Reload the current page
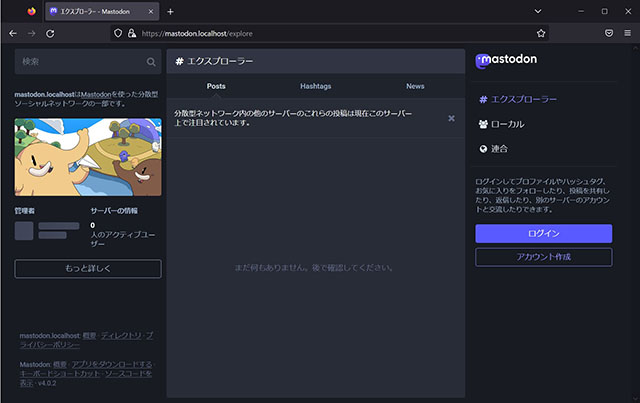 [50, 33]
